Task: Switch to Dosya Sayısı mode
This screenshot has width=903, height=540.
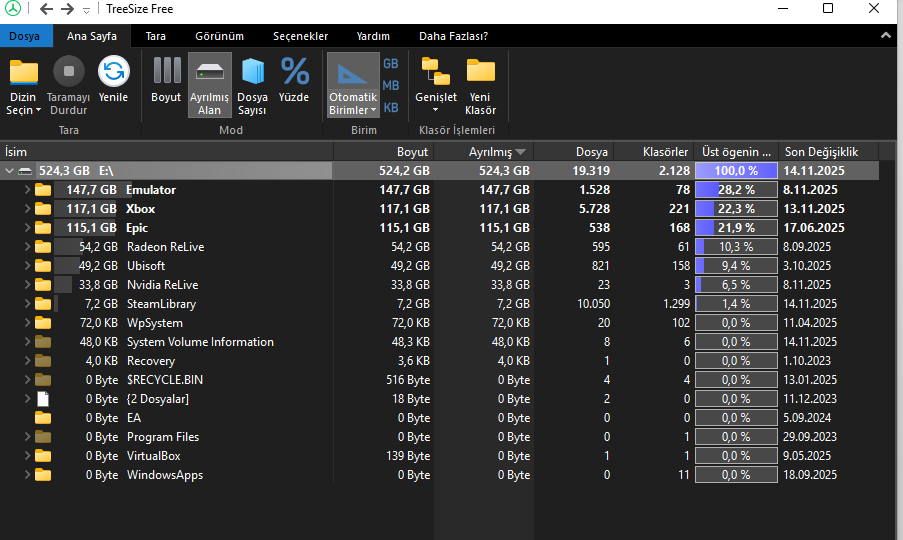Action: click(252, 86)
